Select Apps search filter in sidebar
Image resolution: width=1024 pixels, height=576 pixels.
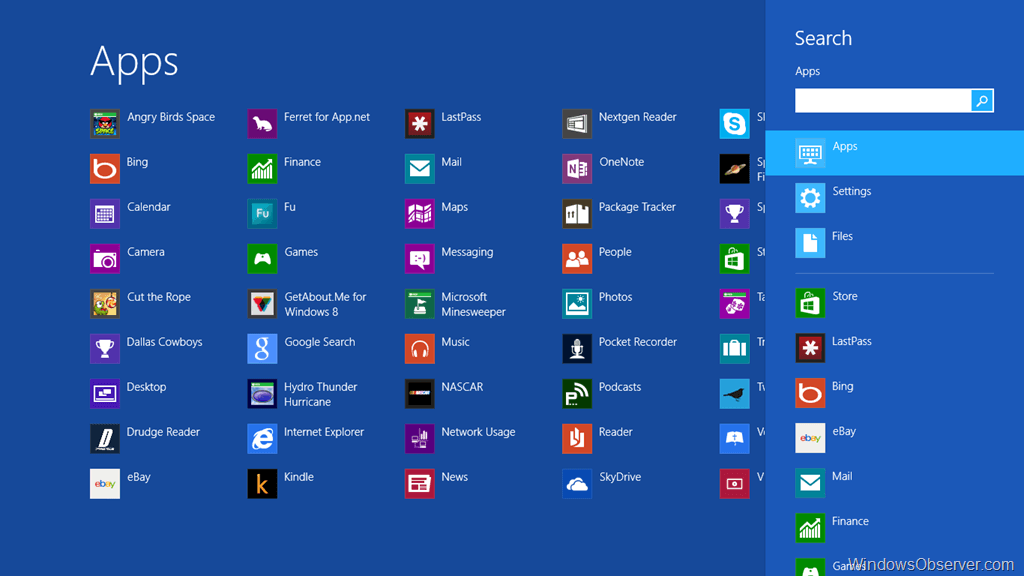(x=845, y=152)
